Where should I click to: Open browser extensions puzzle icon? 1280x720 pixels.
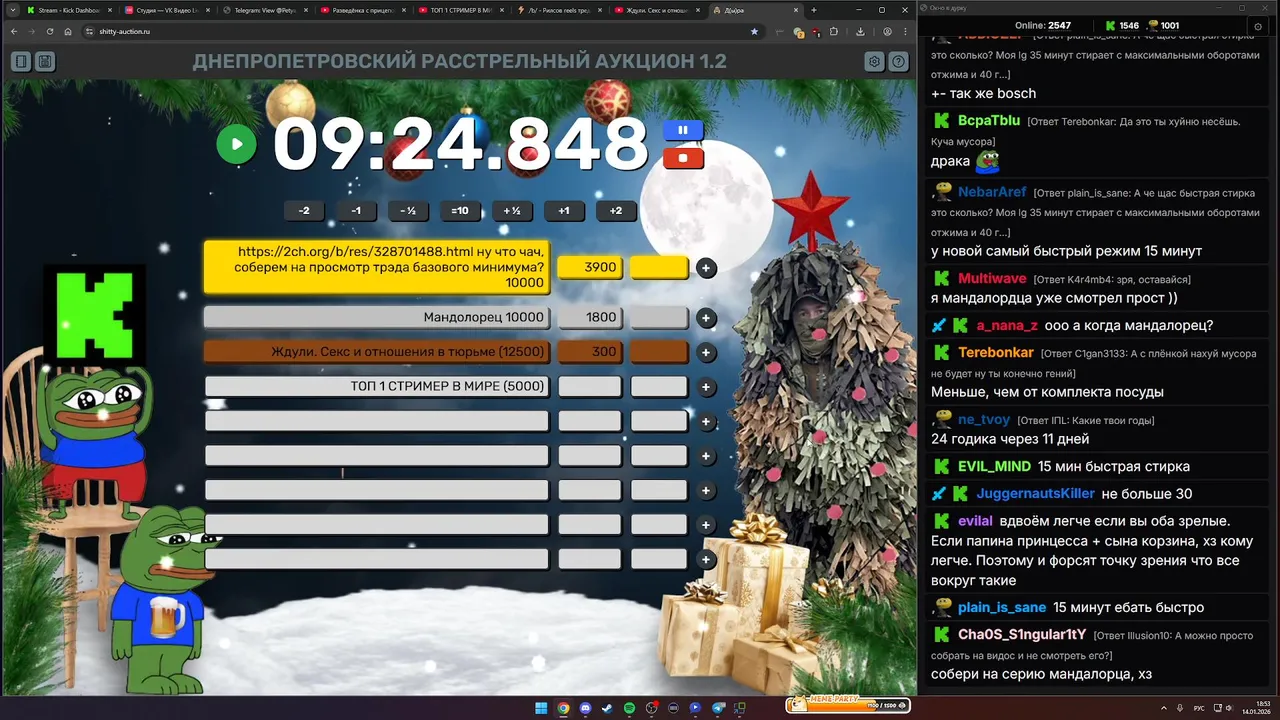pyautogui.click(x=834, y=31)
